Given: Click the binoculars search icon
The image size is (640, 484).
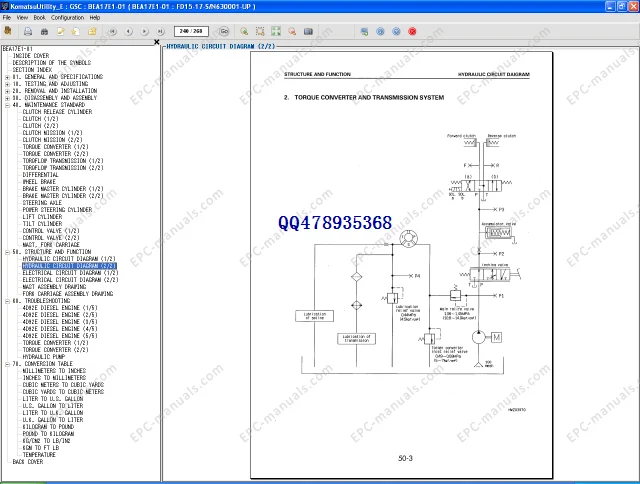Looking at the screenshot, I should [x=44, y=31].
